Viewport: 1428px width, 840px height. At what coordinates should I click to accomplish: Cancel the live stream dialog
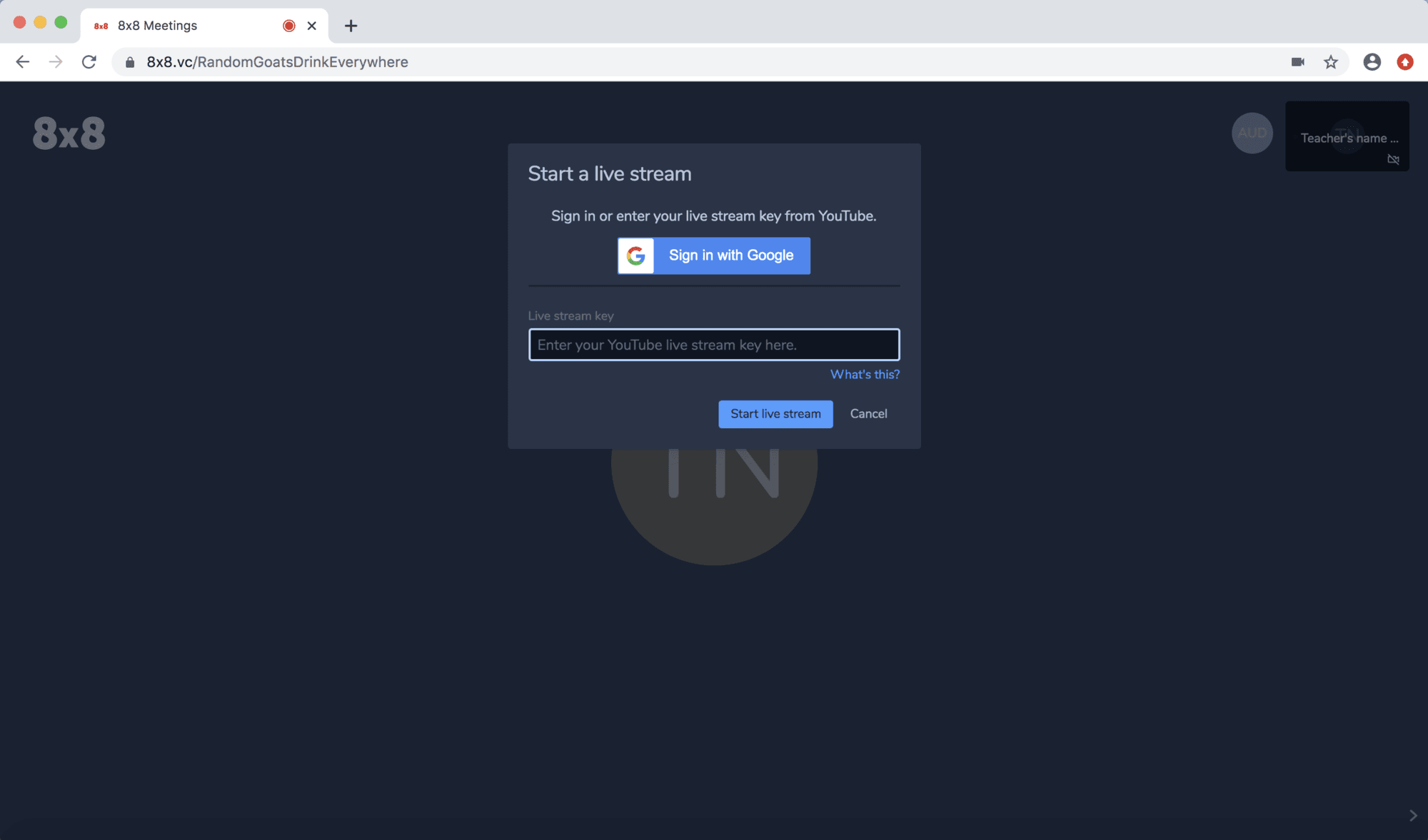tap(868, 414)
